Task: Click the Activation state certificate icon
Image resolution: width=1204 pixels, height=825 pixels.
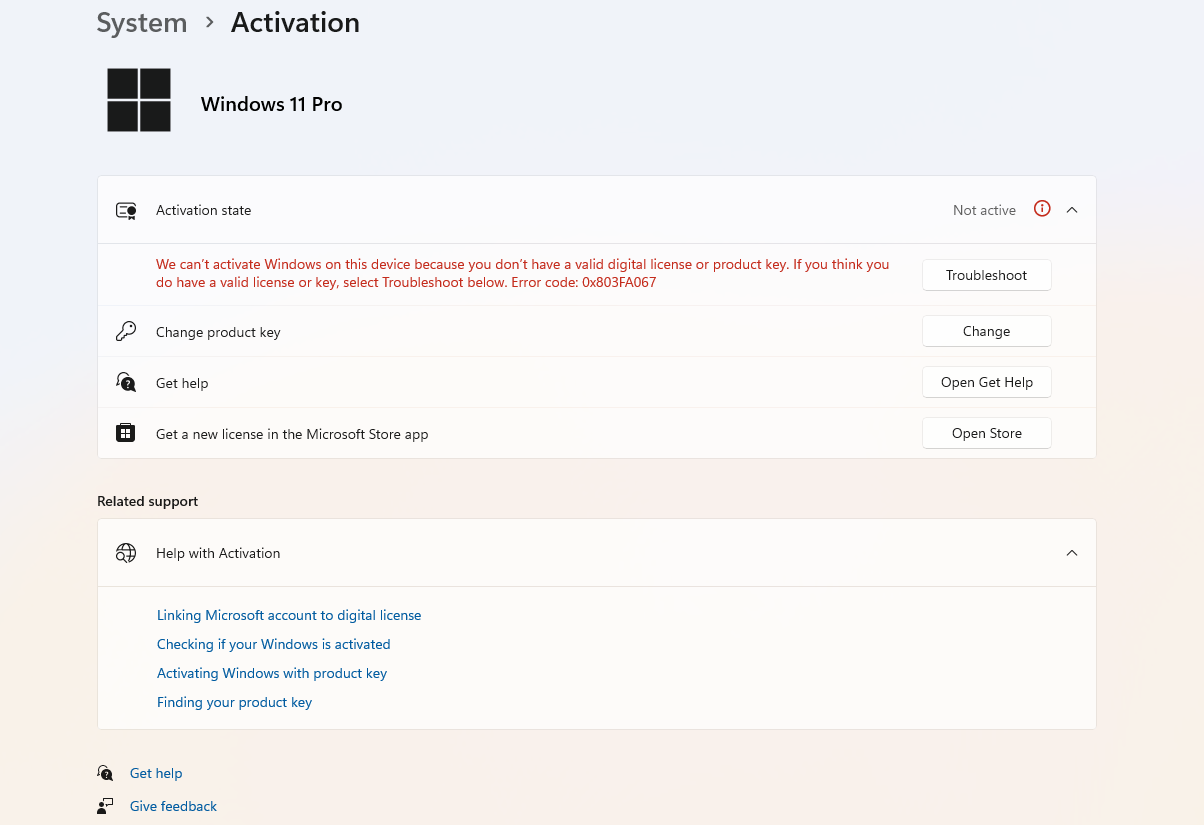Action: [125, 210]
